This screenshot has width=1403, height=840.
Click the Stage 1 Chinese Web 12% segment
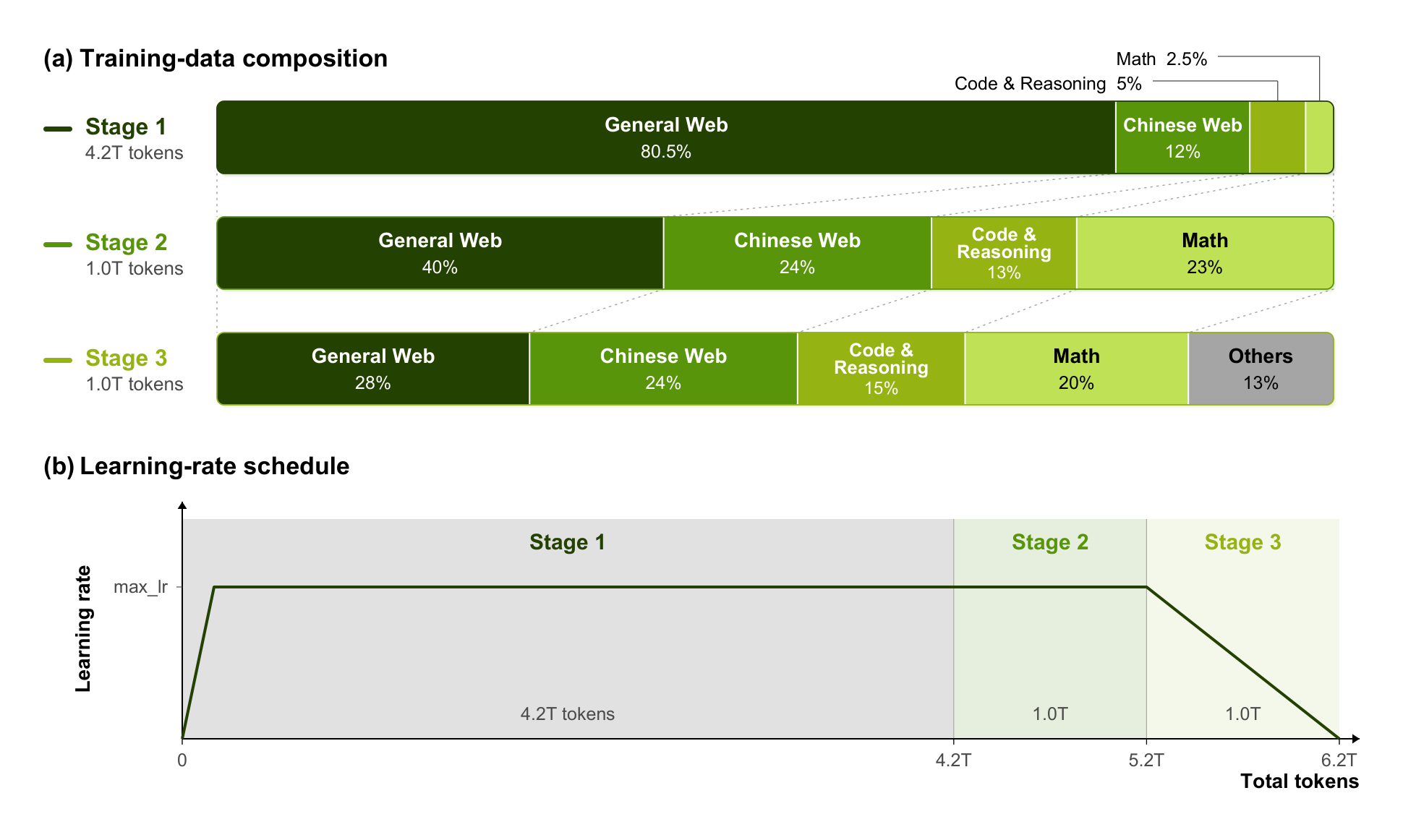[1182, 137]
